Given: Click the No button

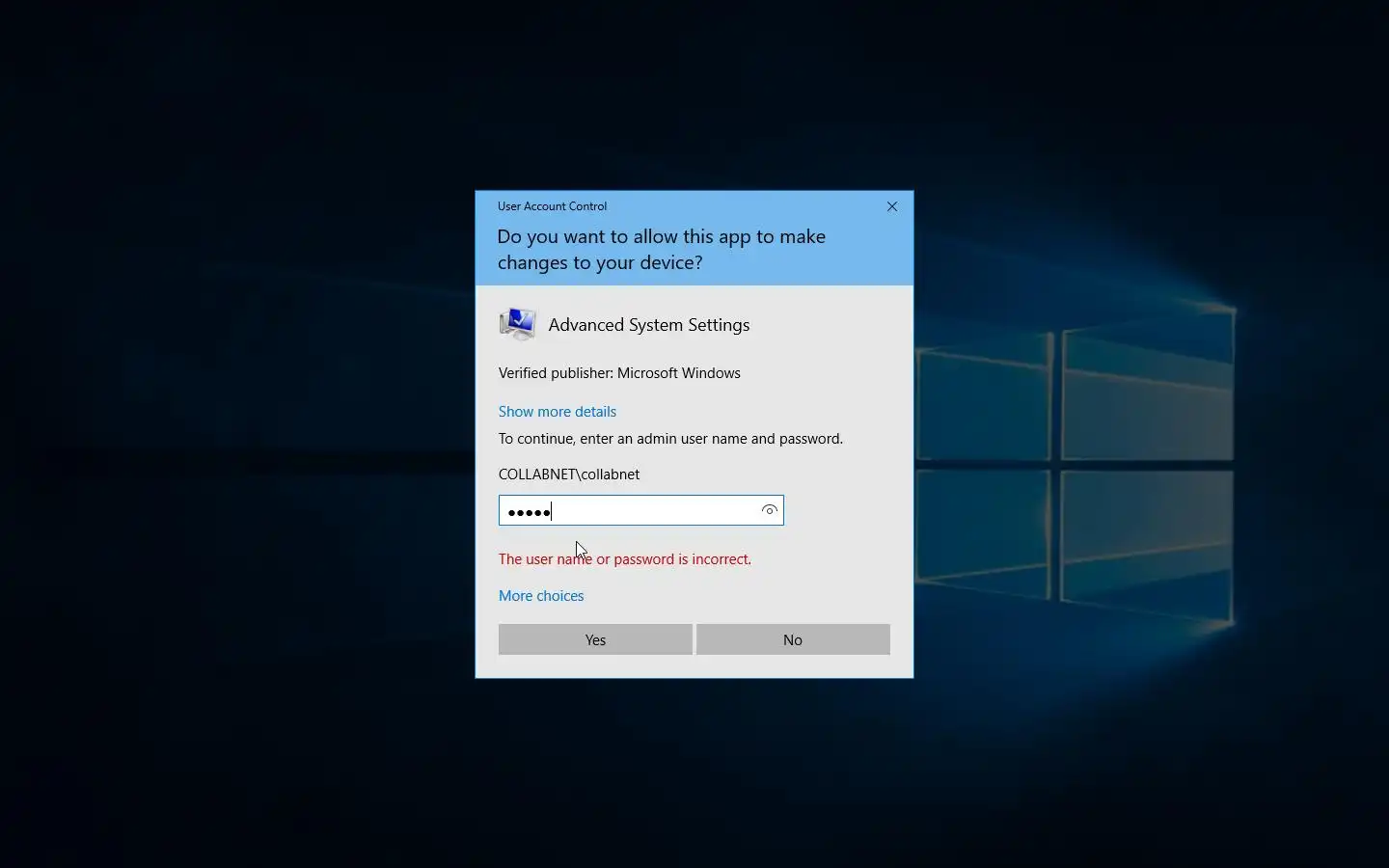Looking at the screenshot, I should 793,639.
